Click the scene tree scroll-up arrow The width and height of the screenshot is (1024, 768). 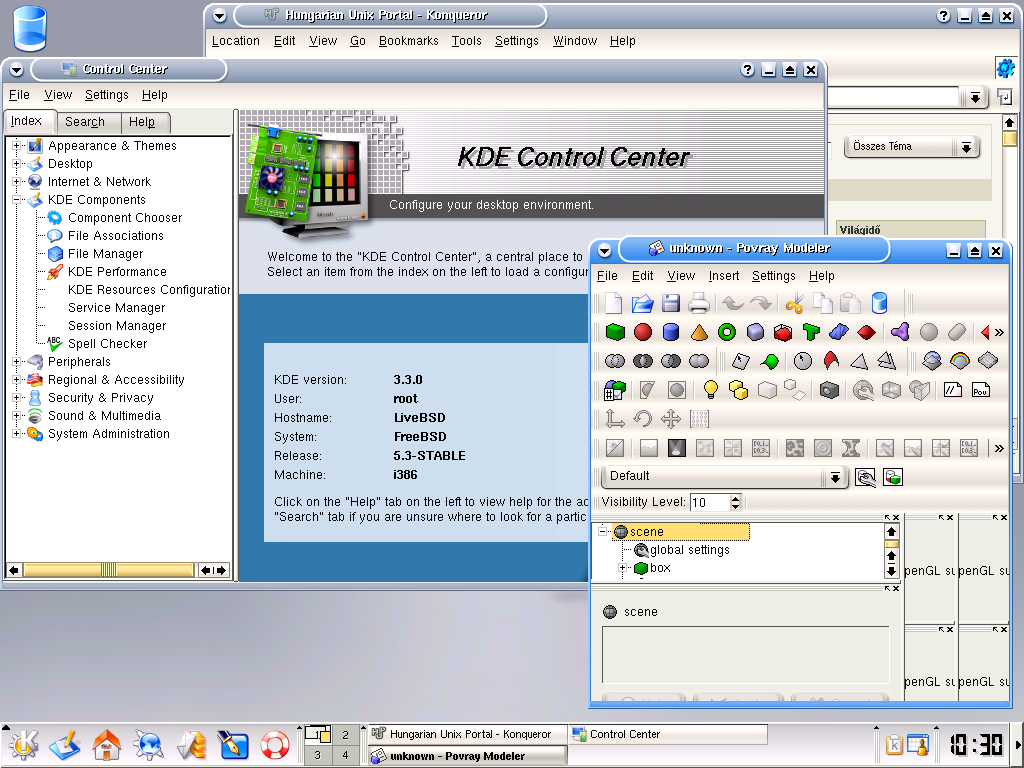pyautogui.click(x=891, y=531)
